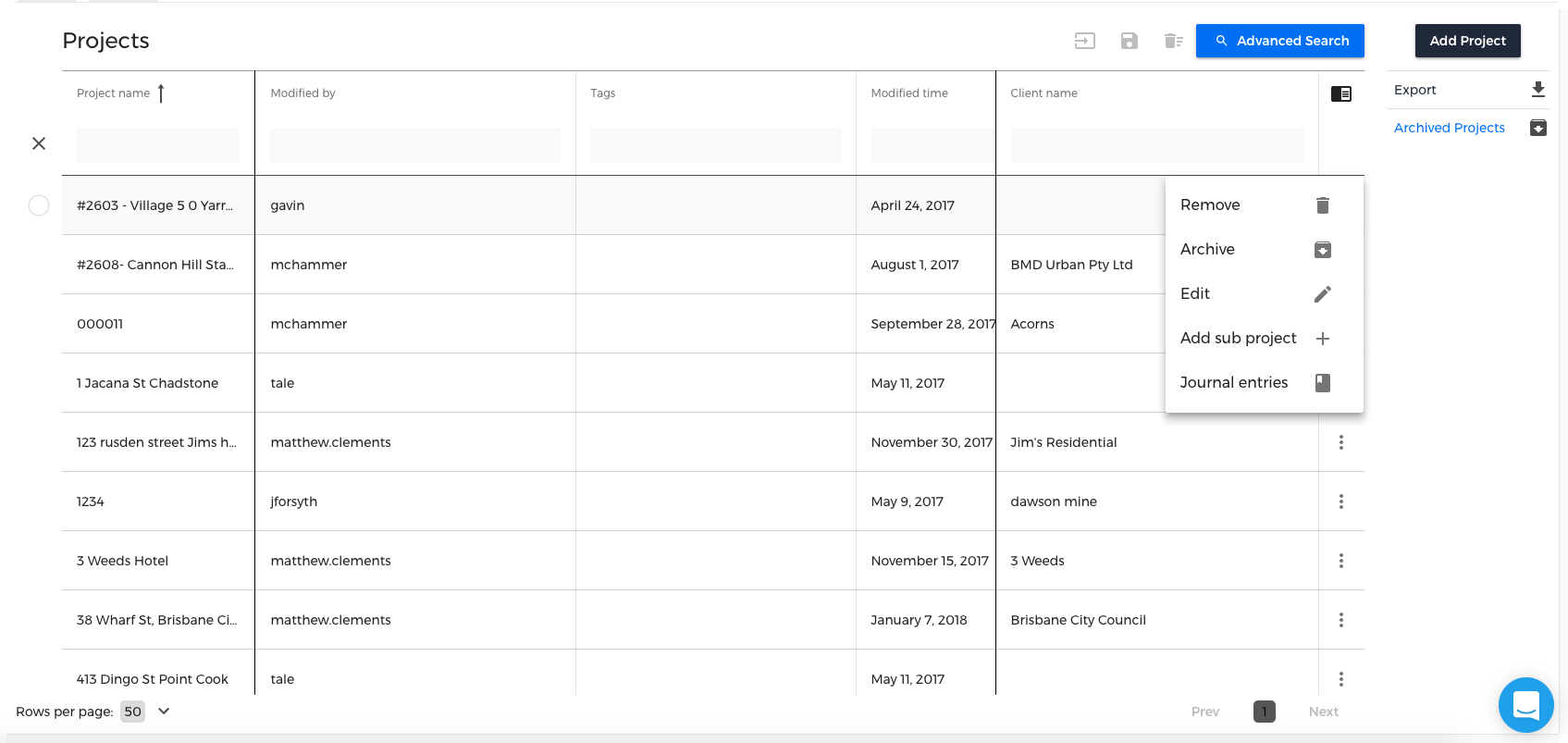Viewport: 1568px width, 743px height.
Task: Choose Add sub project menu entry
Action: pyautogui.click(x=1265, y=339)
